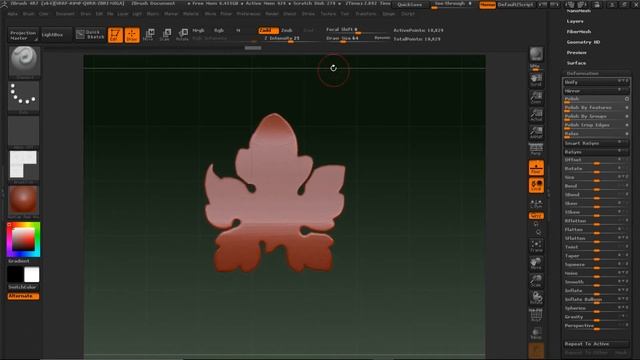Toggle the Rgb mode

tap(219, 30)
